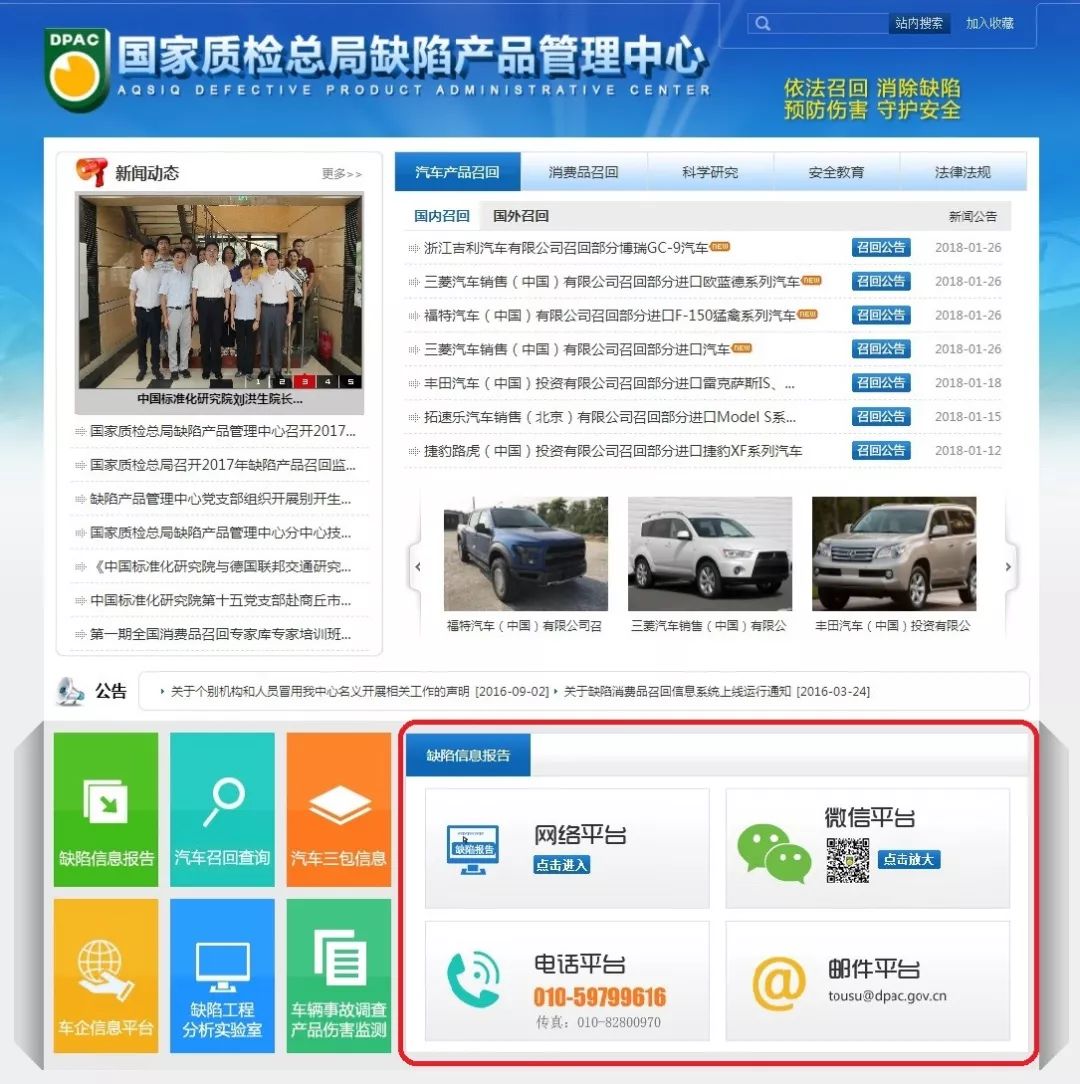
Task: Open the 三菱汽车 欧蓝德系列 recall notice
Action: tap(612, 281)
